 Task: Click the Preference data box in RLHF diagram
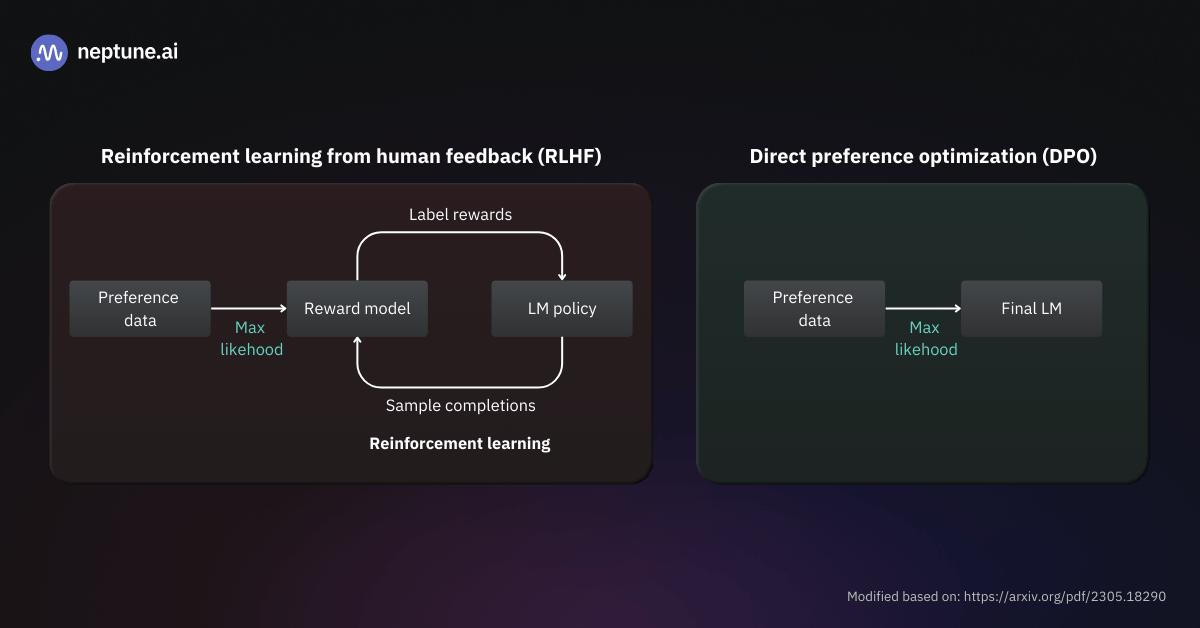[139, 308]
